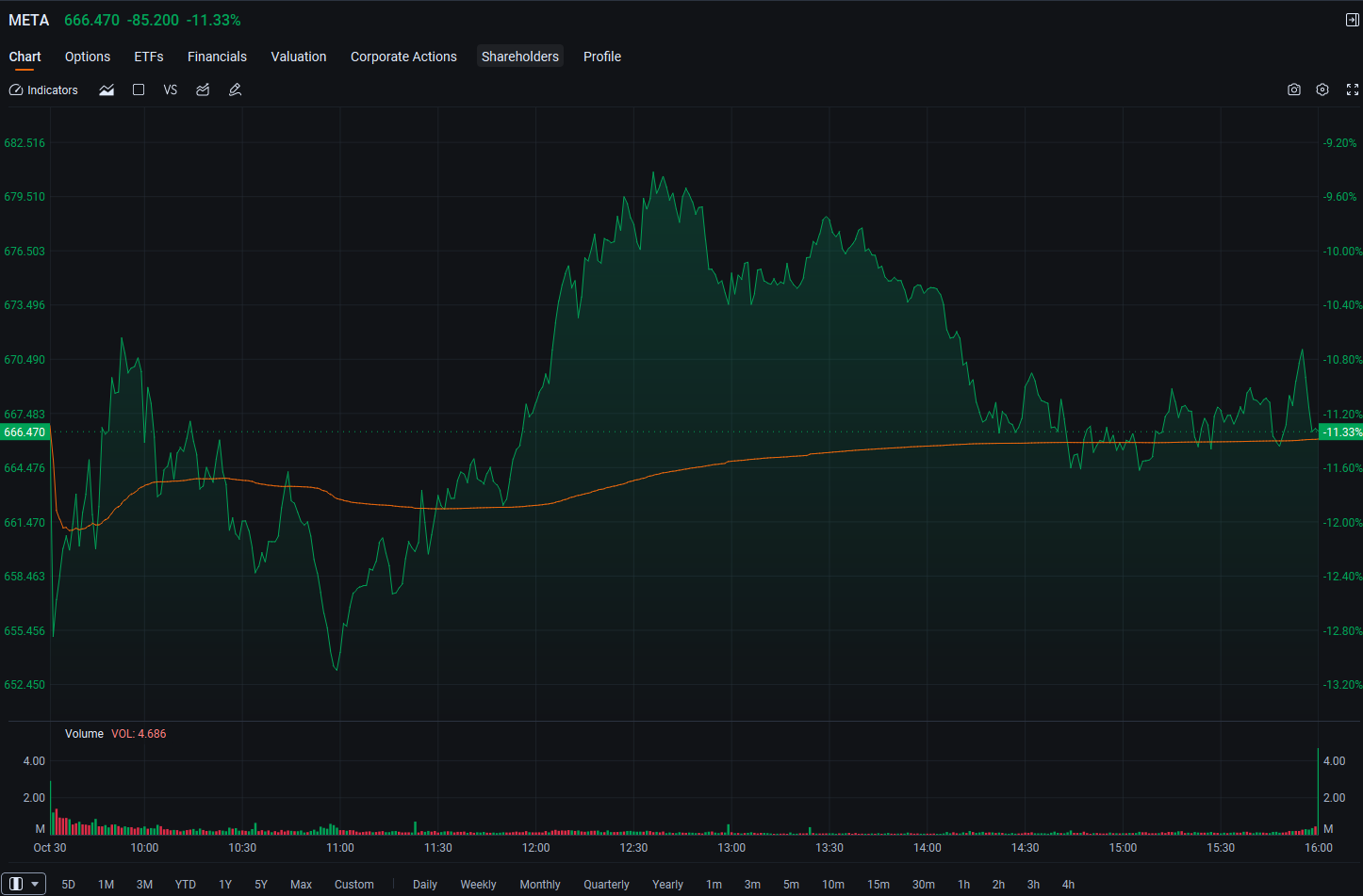
Task: Change chart type with area chart icon
Action: pos(107,90)
